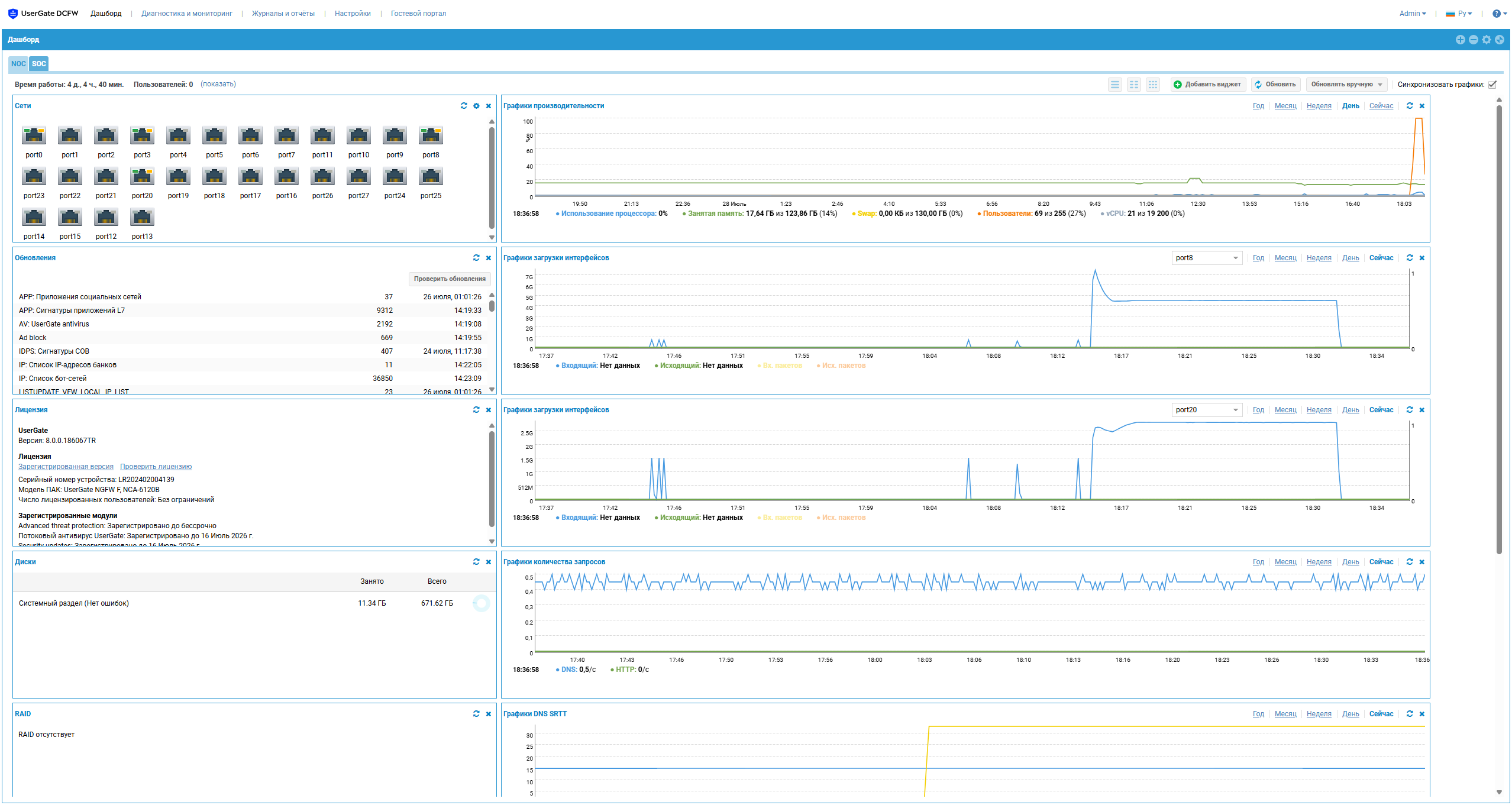This screenshot has height=805, width=1512.
Task: Click the Проверить лицензию link
Action: [156, 467]
